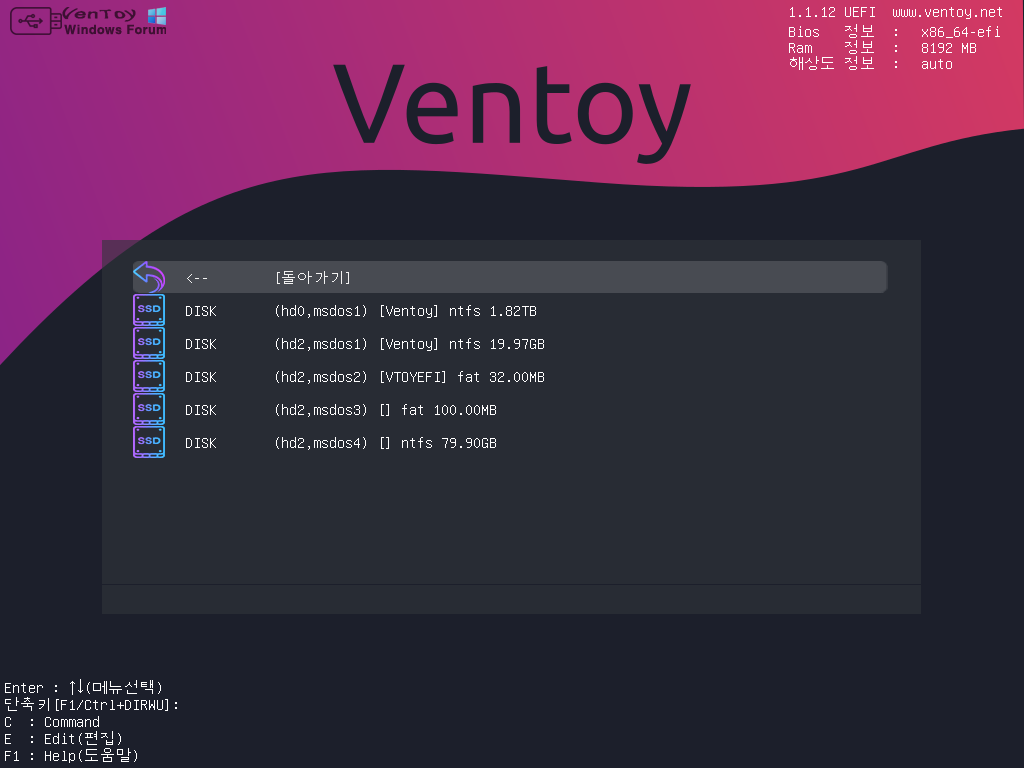Click the Bios 정보 label
Image resolution: width=1024 pixels, height=768 pixels.
click(831, 31)
